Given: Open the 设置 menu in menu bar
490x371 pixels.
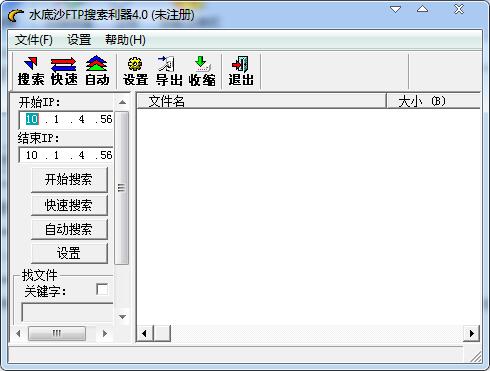Looking at the screenshot, I should pyautogui.click(x=79, y=40).
